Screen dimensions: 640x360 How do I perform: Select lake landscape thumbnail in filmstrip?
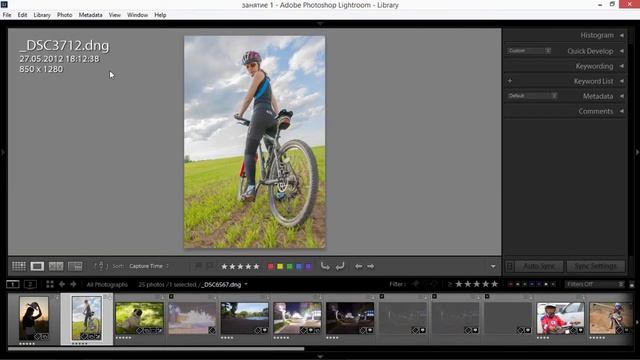[x=244, y=318]
